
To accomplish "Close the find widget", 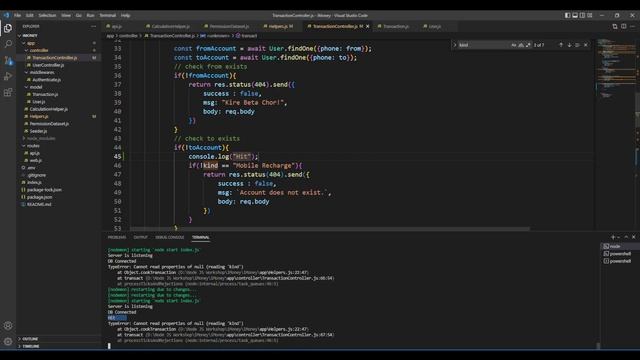I will (x=586, y=45).
